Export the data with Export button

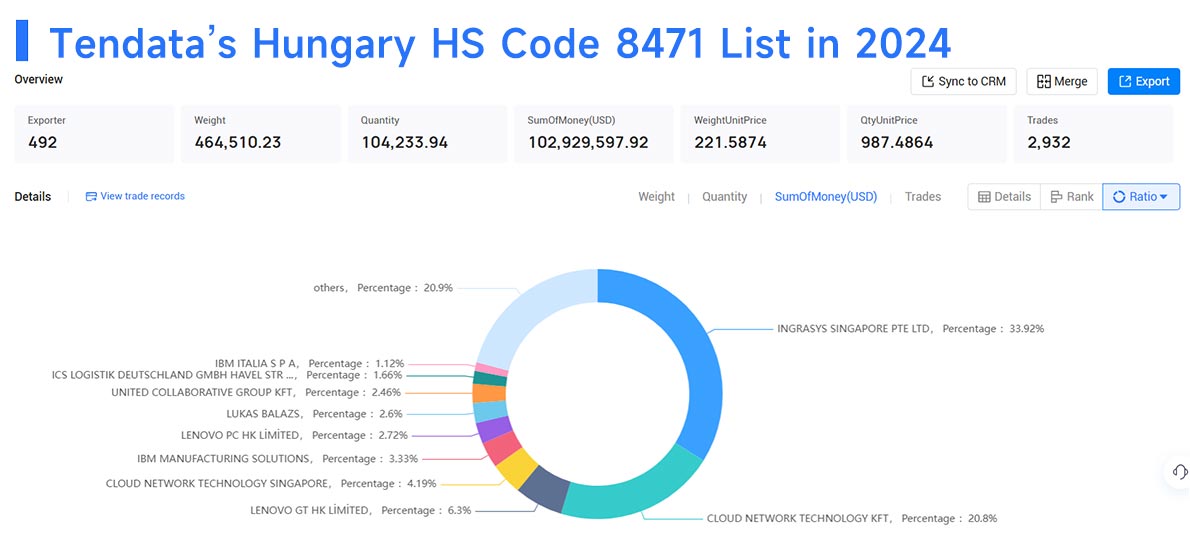point(1144,81)
